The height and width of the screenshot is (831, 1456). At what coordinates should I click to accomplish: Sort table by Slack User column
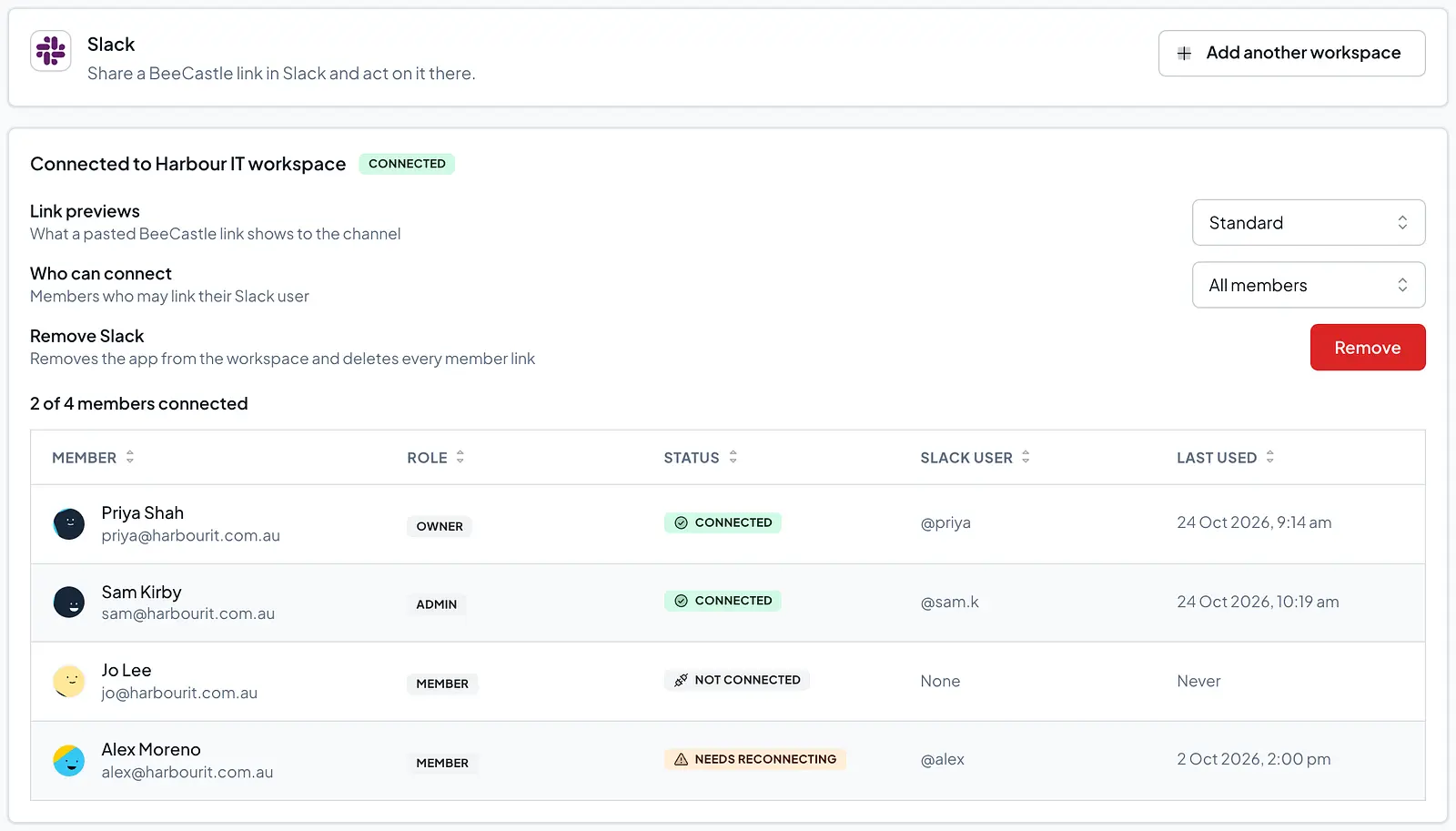pyautogui.click(x=975, y=458)
